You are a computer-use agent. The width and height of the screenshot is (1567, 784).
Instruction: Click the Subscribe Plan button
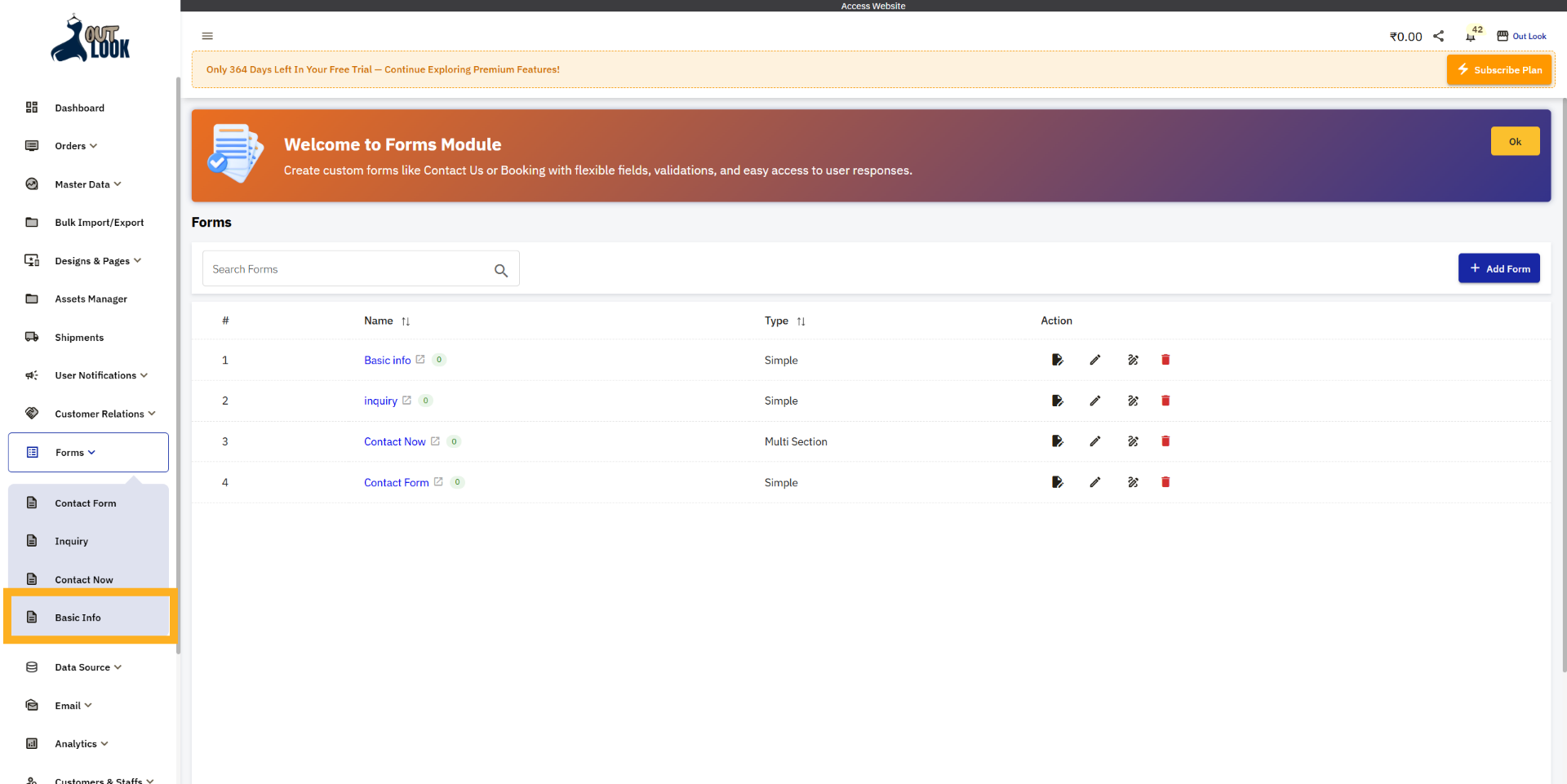click(1499, 70)
